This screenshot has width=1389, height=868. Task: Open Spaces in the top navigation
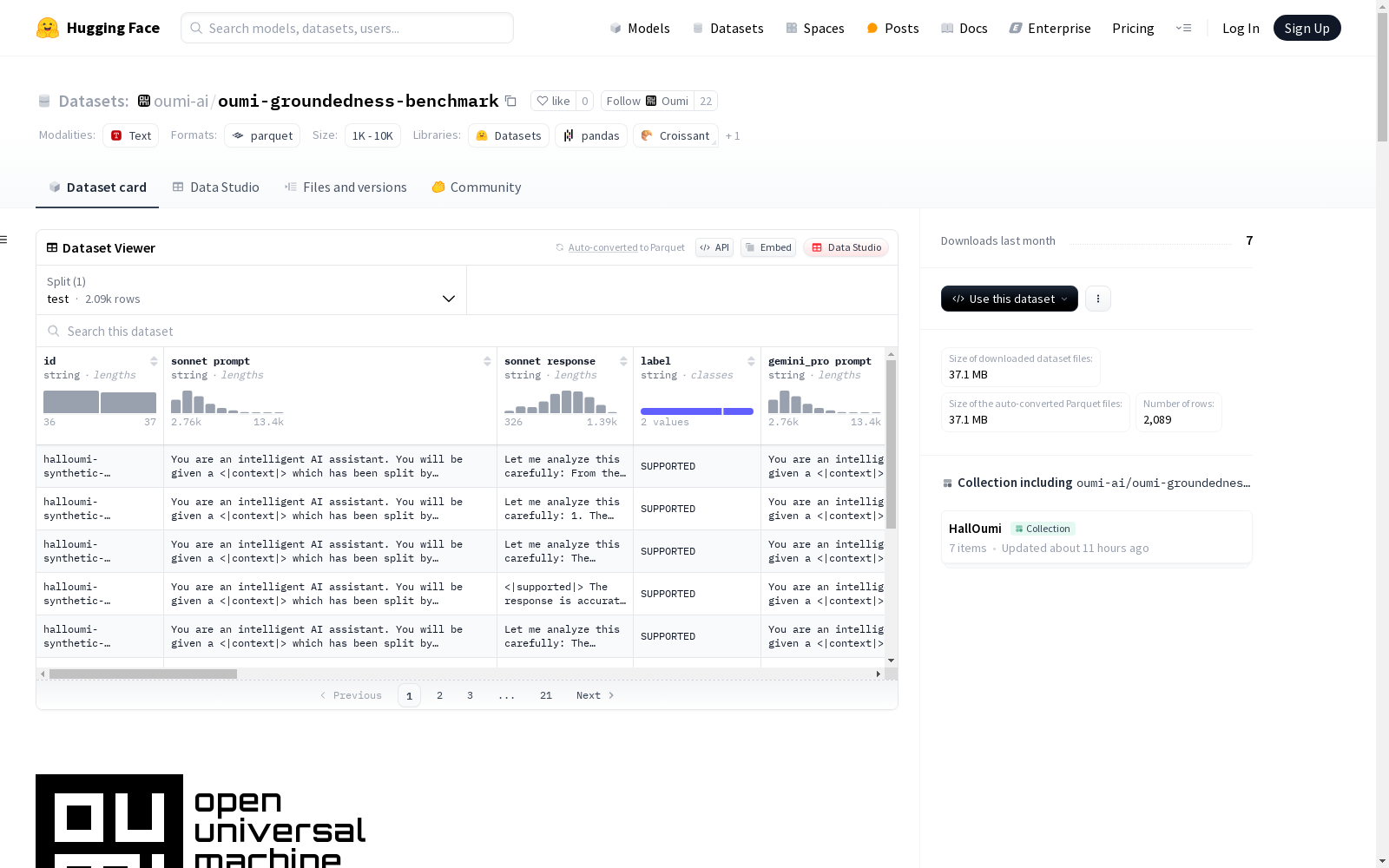(815, 28)
